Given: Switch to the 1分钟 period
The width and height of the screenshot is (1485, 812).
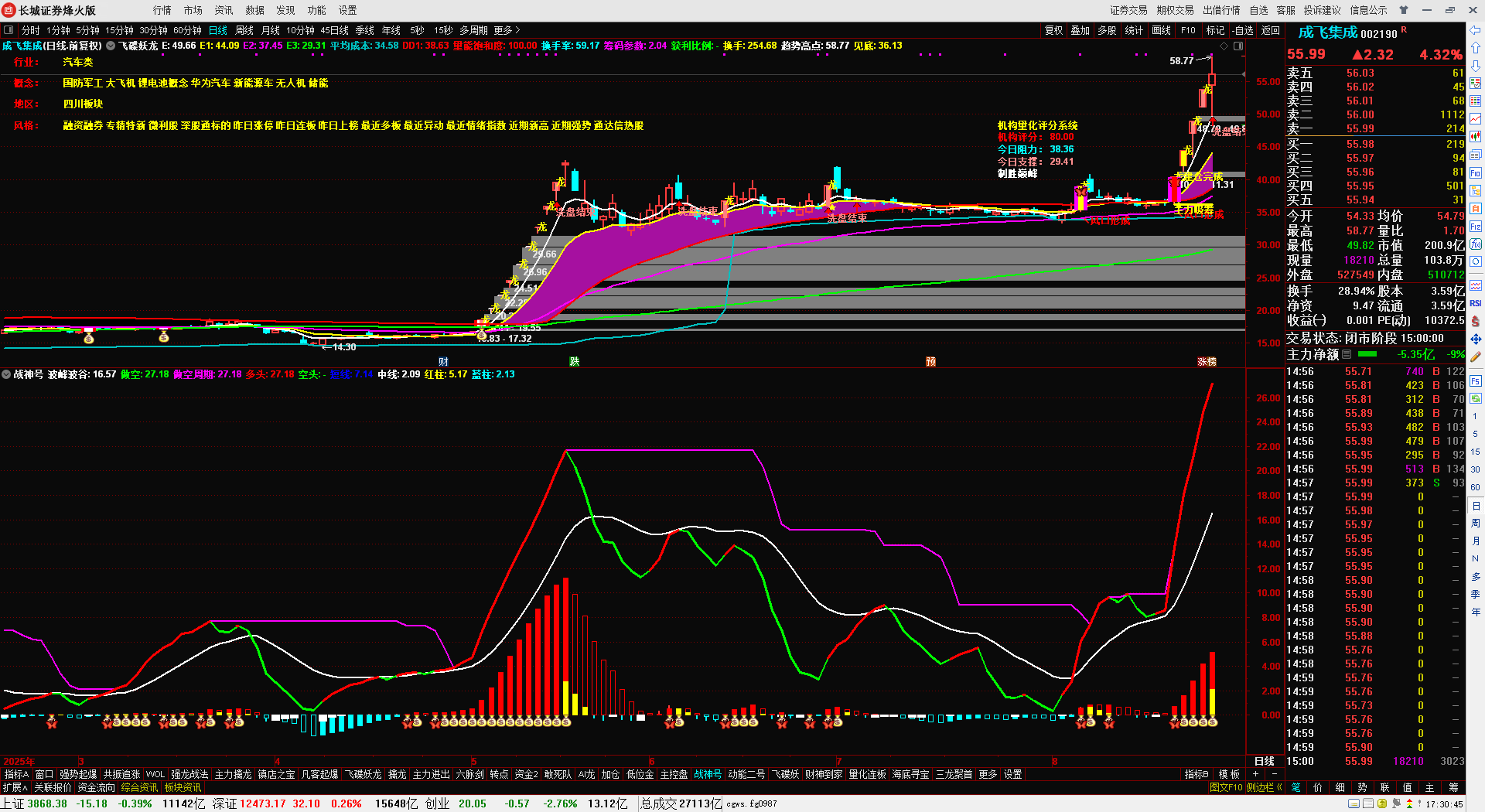Looking at the screenshot, I should click(x=58, y=30).
